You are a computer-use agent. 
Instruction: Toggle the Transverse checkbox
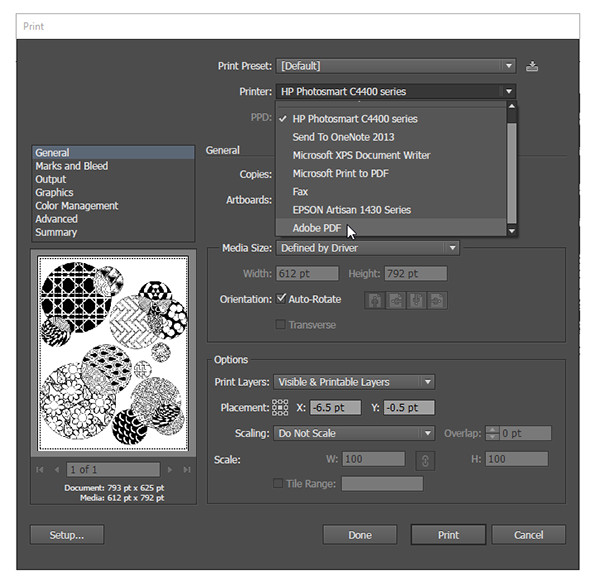280,324
